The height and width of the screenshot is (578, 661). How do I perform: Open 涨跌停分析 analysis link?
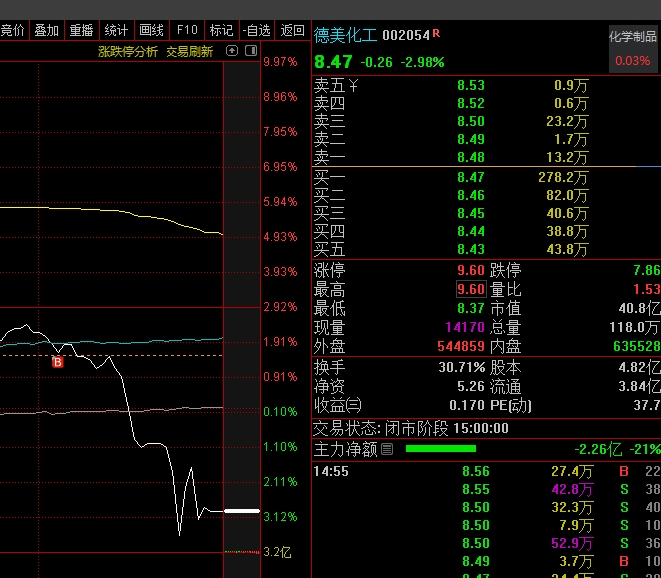(128, 52)
